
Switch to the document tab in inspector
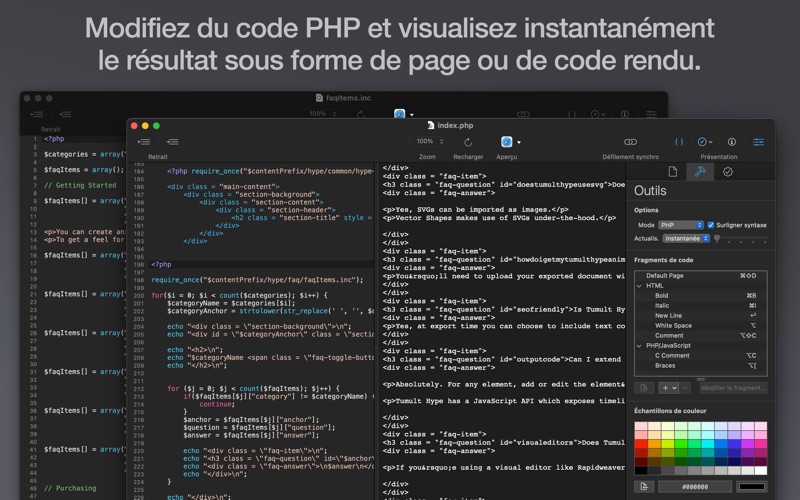point(672,172)
